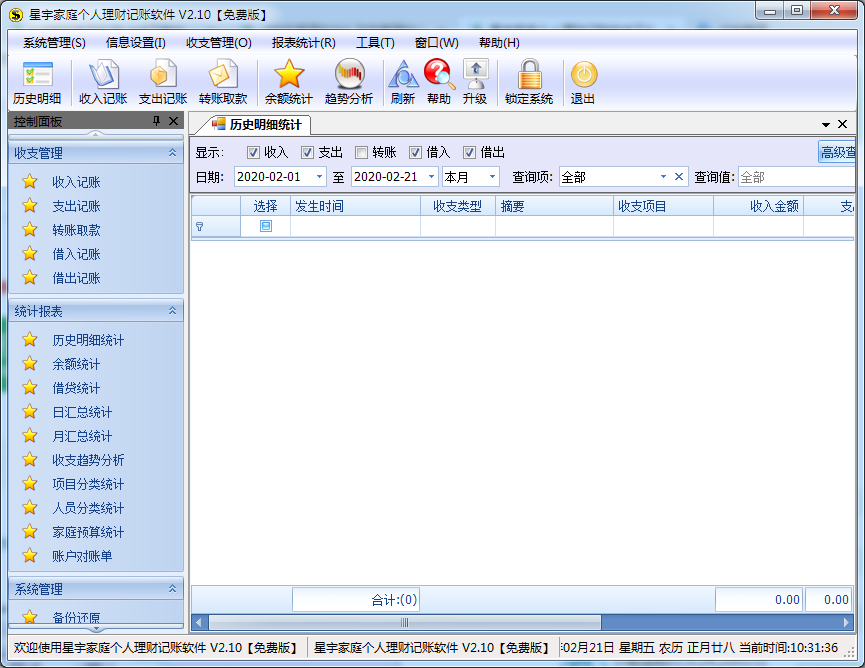Open the 查询项 全部 dropdown
Image resolution: width=865 pixels, height=668 pixels.
pyautogui.click(x=663, y=177)
